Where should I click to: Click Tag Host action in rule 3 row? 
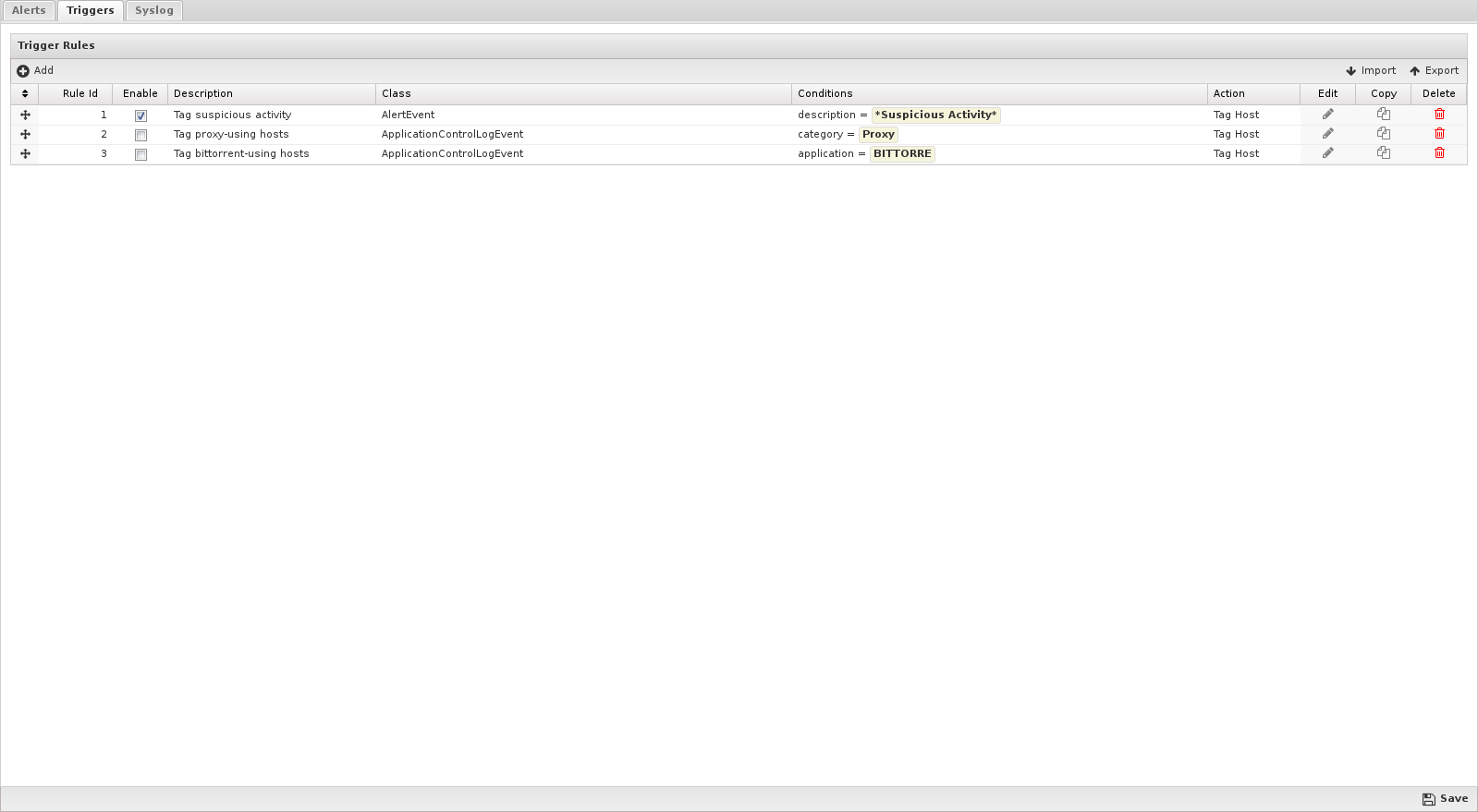pos(1236,153)
